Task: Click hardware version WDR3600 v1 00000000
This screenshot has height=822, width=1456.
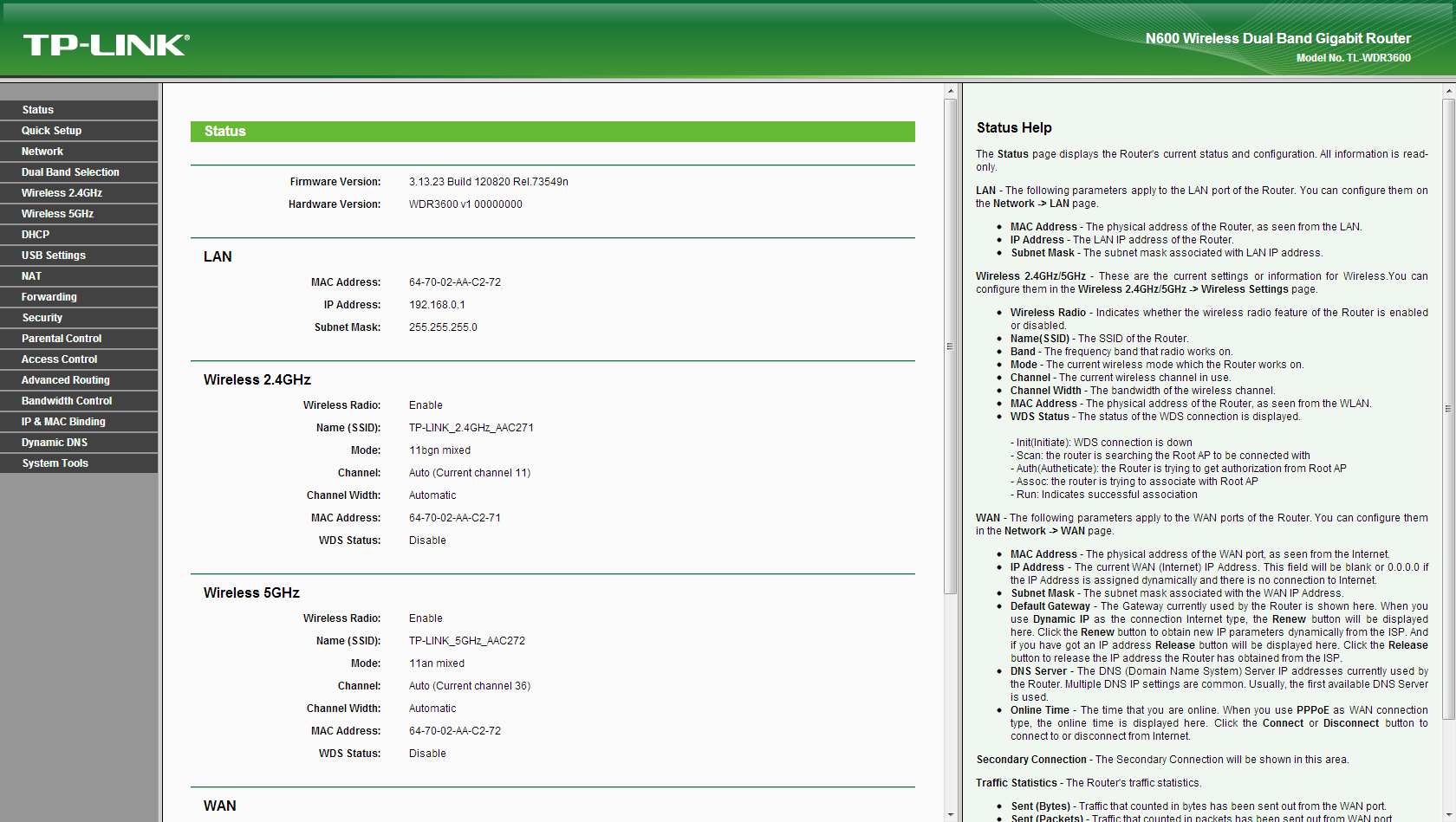Action: (465, 204)
